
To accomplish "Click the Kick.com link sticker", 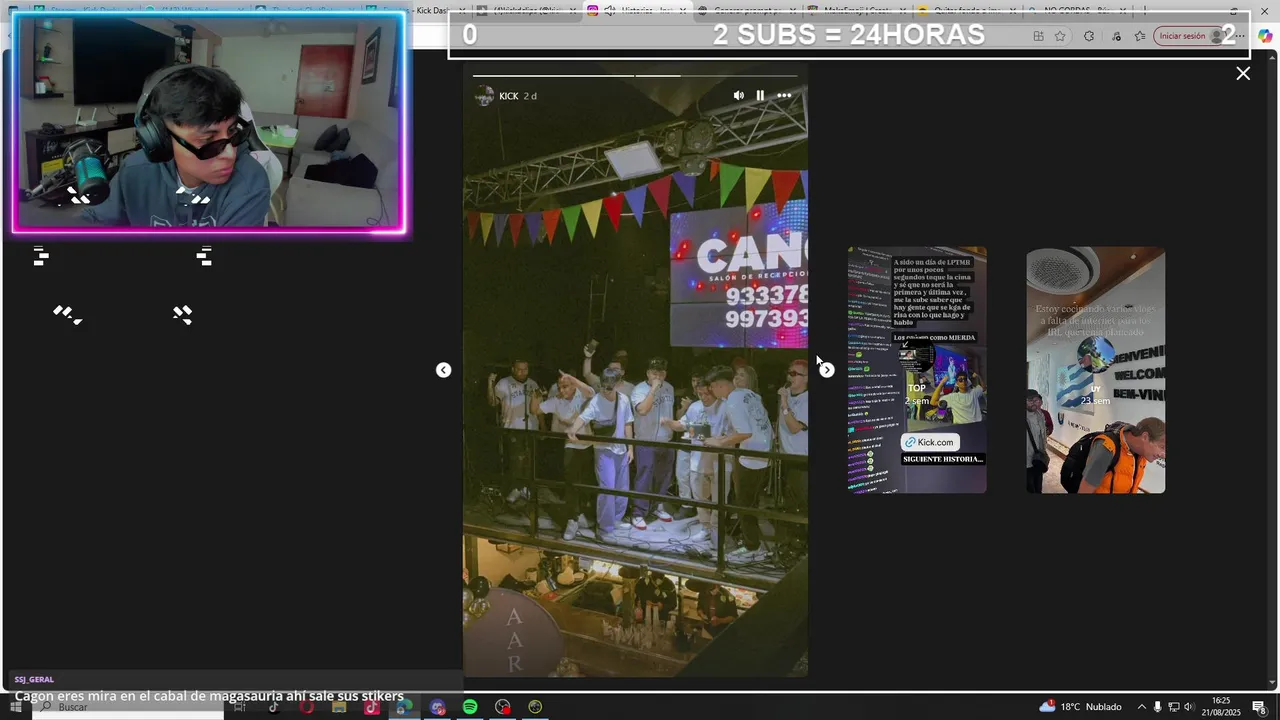I will pyautogui.click(x=930, y=442).
